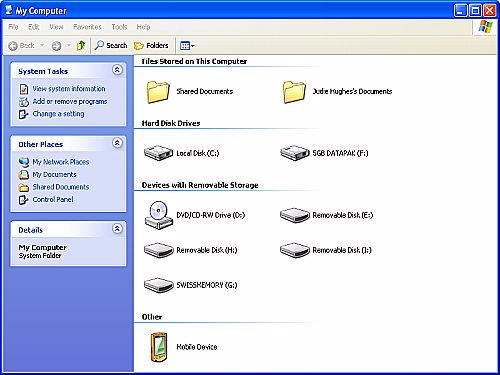This screenshot has width=500, height=375.
Task: Toggle the Folders pane button
Action: (x=151, y=45)
